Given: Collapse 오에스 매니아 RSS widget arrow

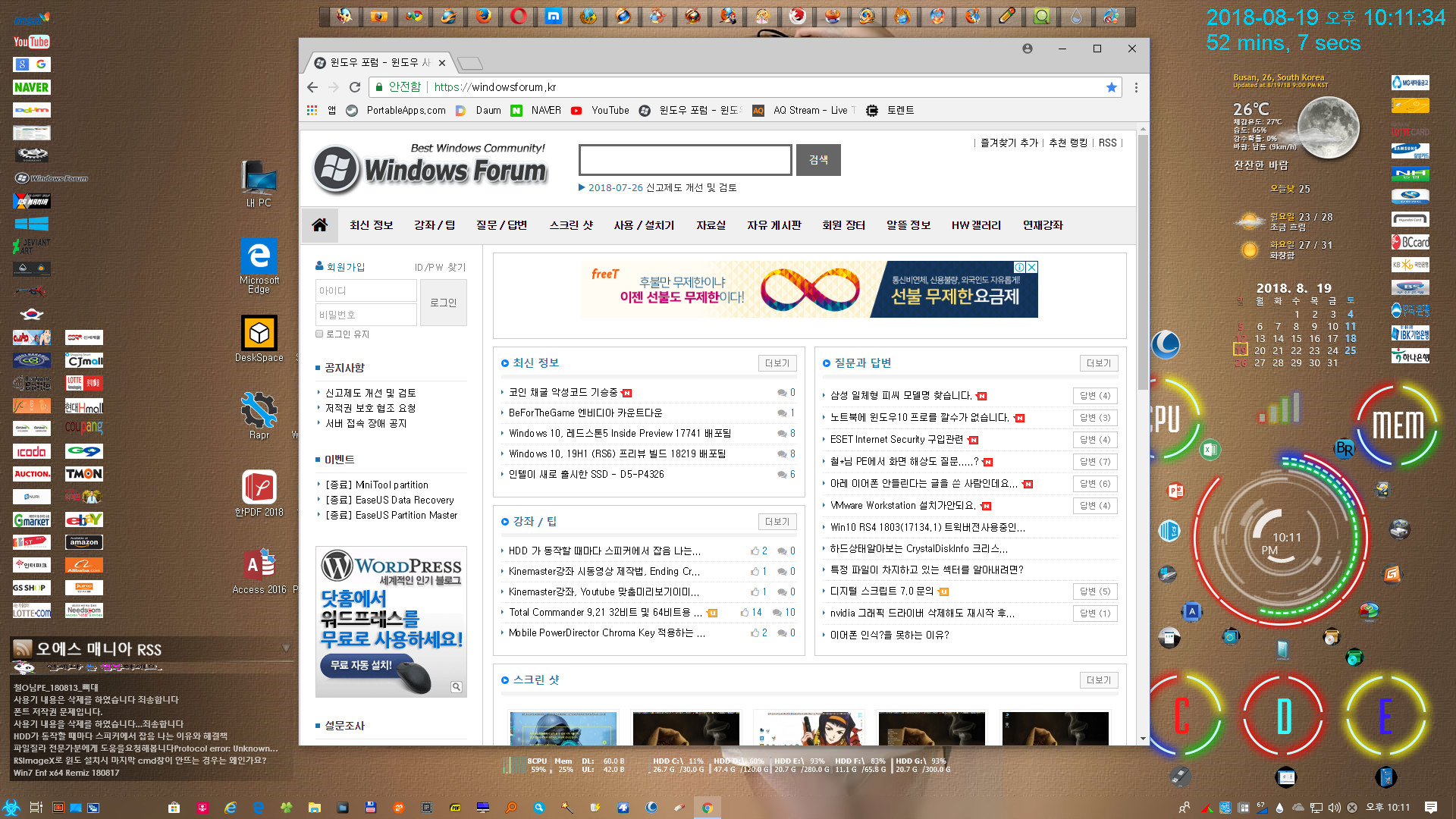Looking at the screenshot, I should 286,648.
